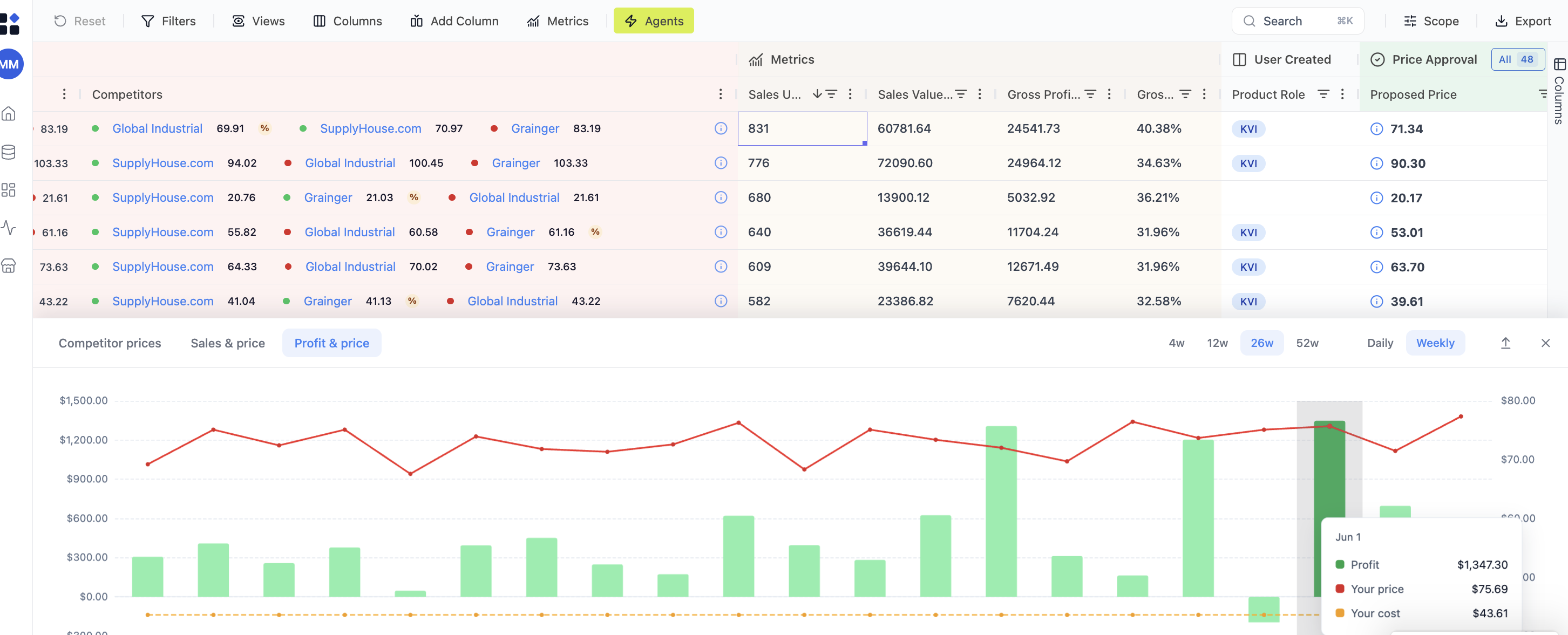Open the Gross margin percent column options
The height and width of the screenshot is (635, 1568).
1205,94
